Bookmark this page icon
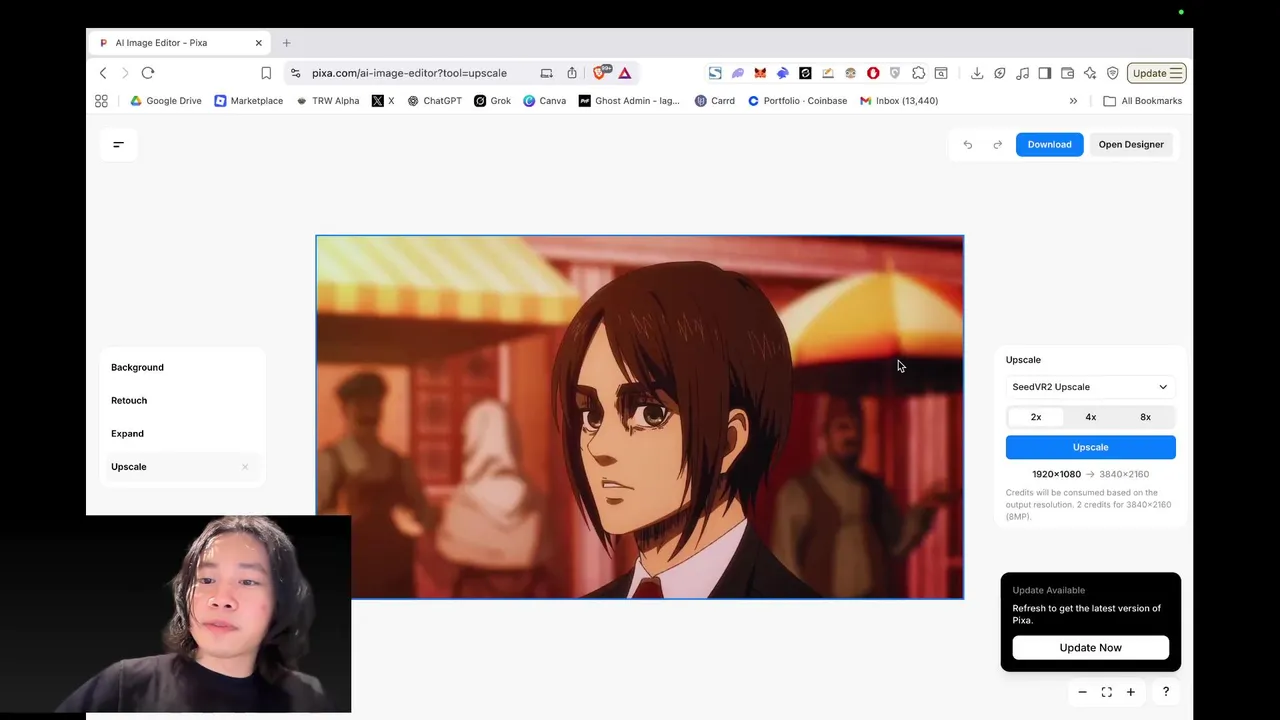The width and height of the screenshot is (1280, 720). [x=266, y=73]
